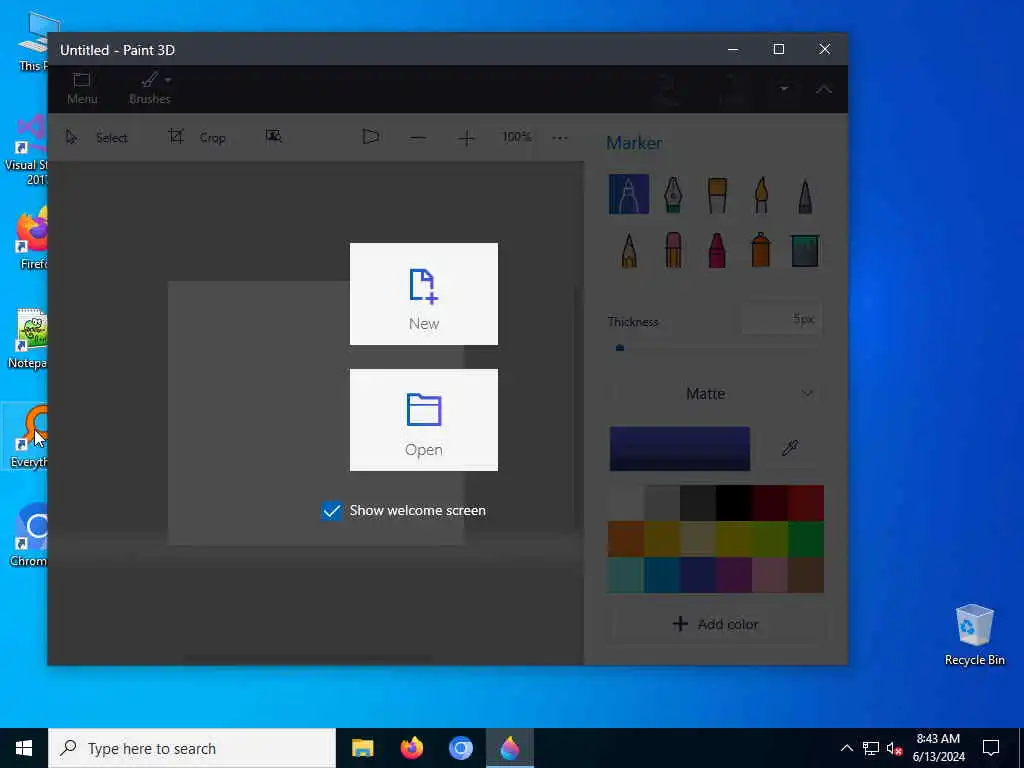
Task: Collapse the ribbon with chevron up
Action: coord(824,89)
